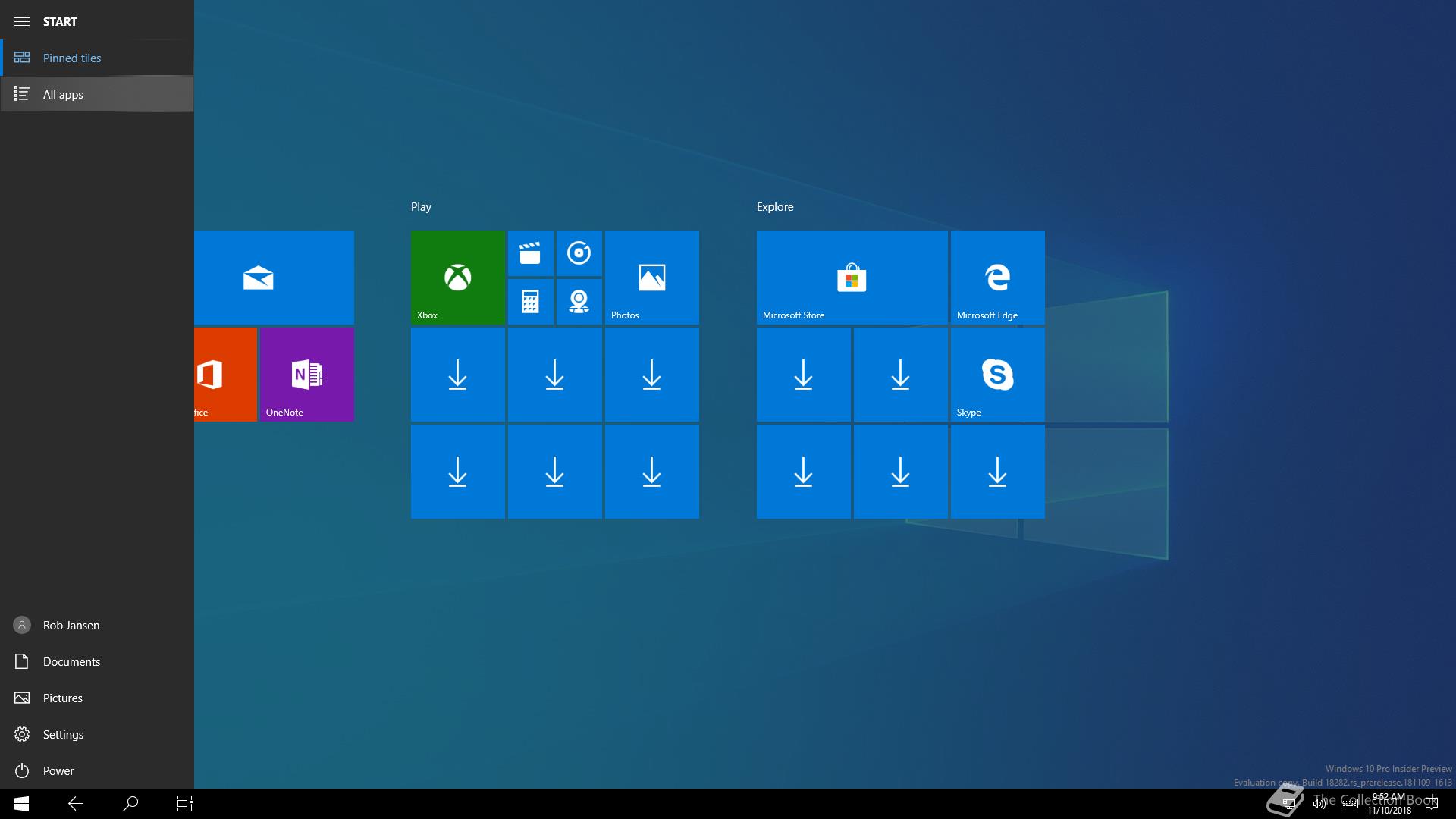Screen dimensions: 1456x819
Task: Open the OneNote tile
Action: [307, 375]
